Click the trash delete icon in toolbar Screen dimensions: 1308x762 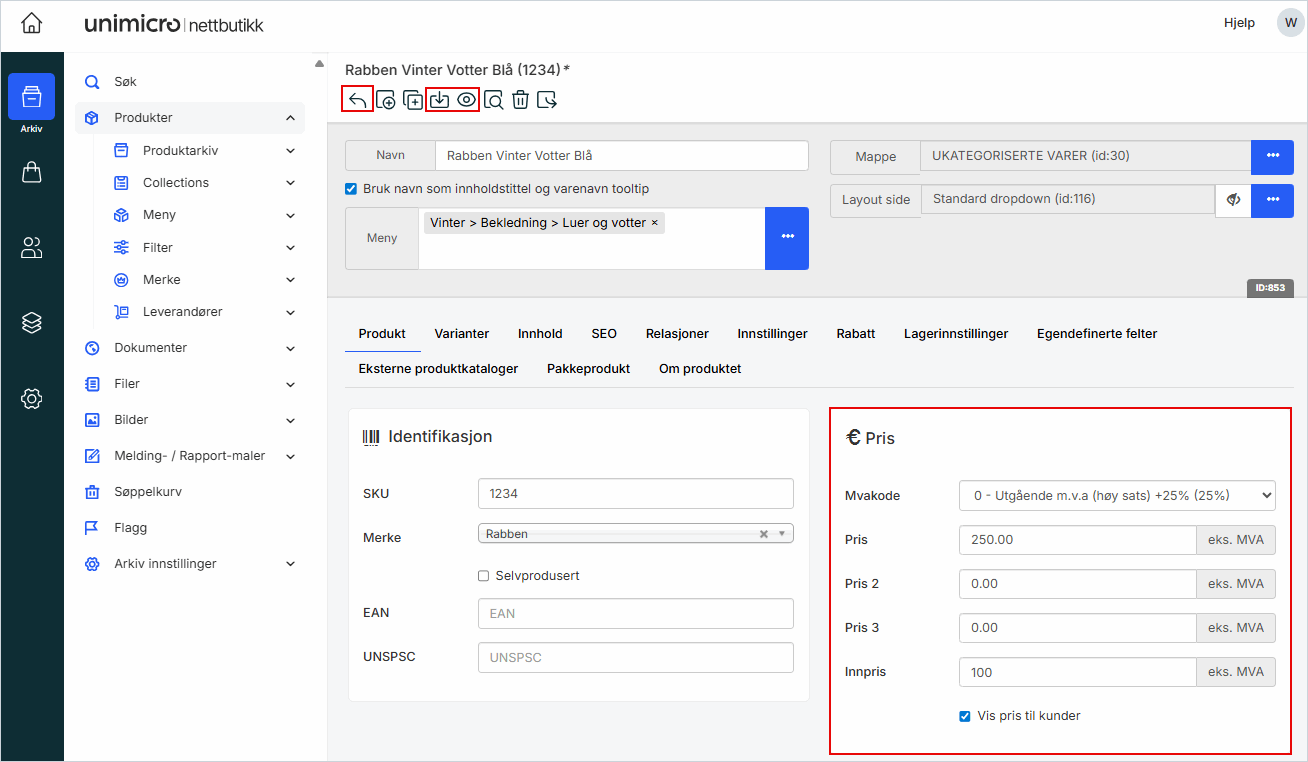click(520, 99)
